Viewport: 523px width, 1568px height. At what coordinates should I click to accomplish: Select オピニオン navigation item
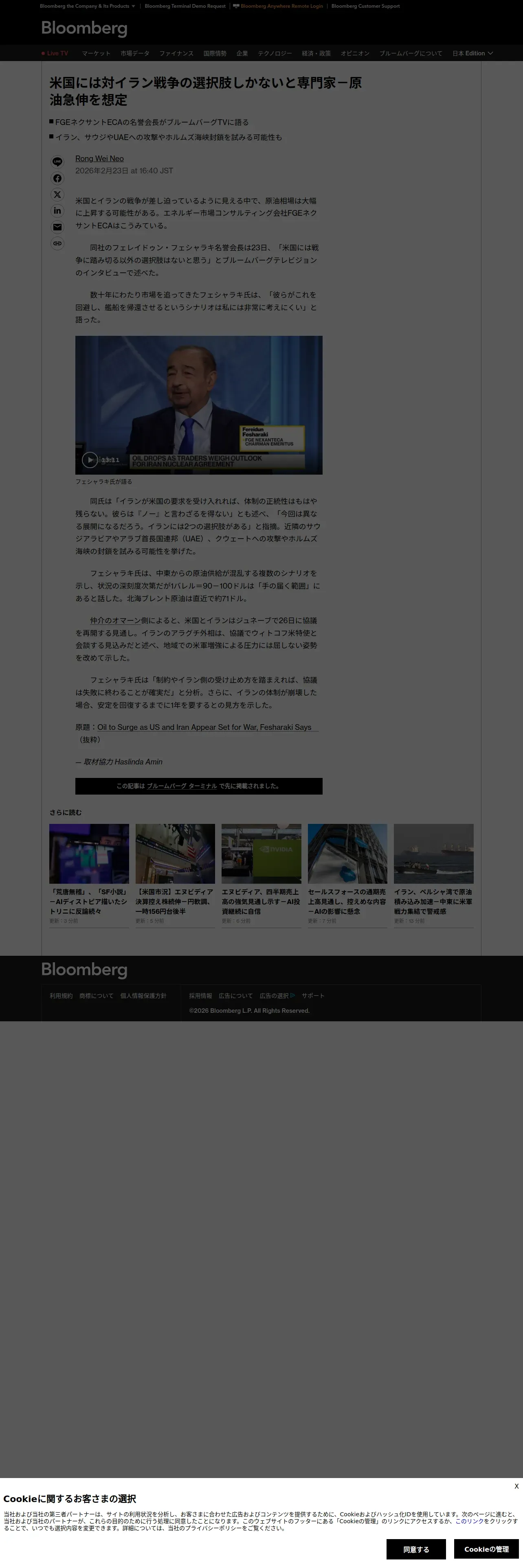tap(355, 54)
